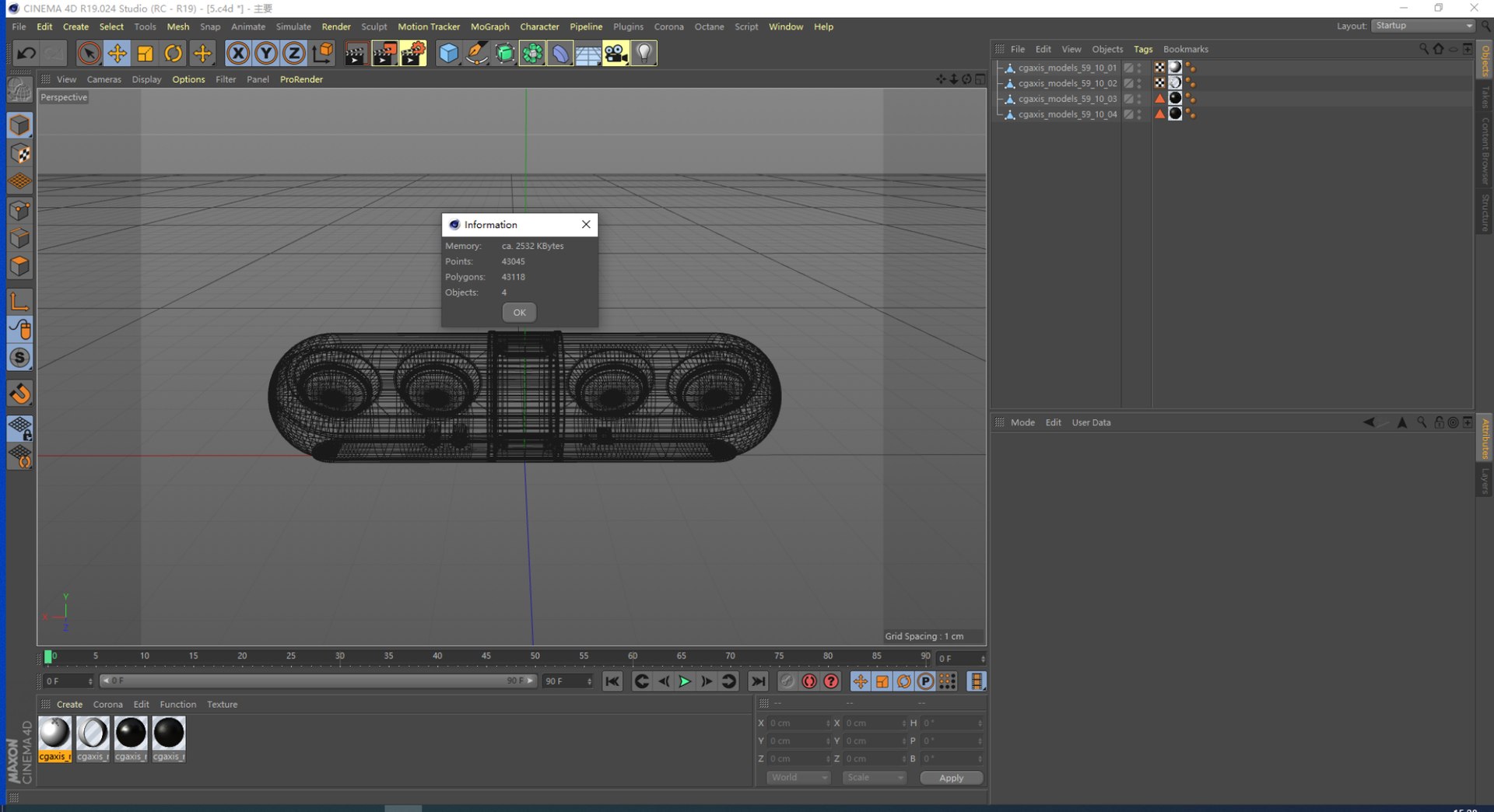Add a Light object
This screenshot has height=812, width=1494.
pos(644,53)
